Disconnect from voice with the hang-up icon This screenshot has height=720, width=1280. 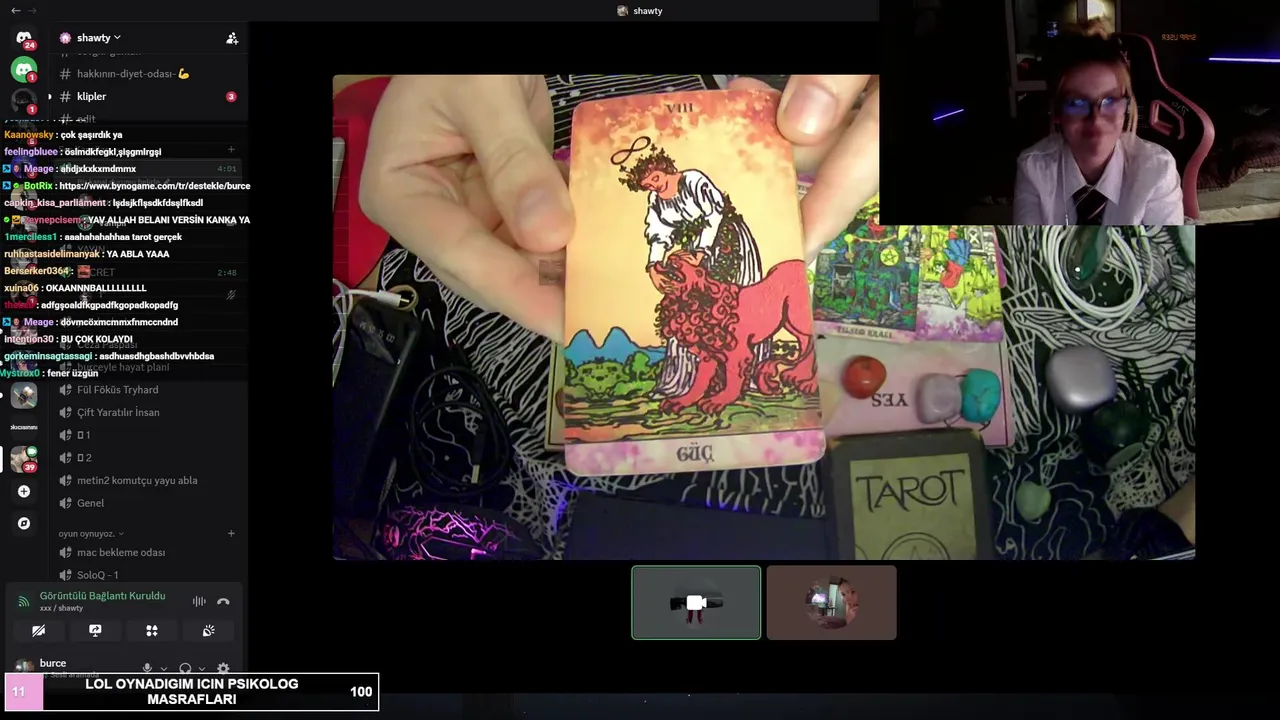[223, 601]
